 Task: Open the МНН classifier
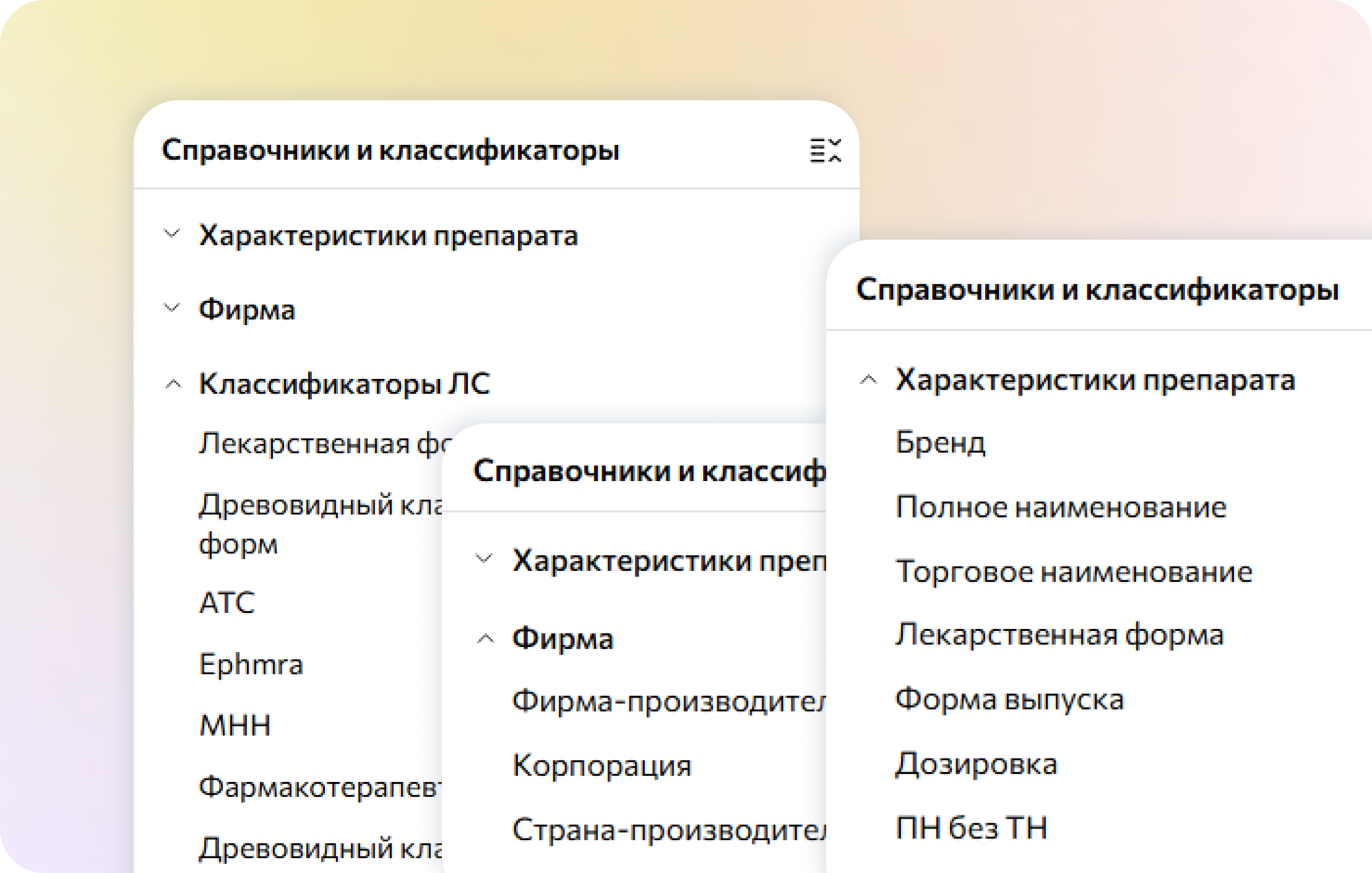(234, 726)
